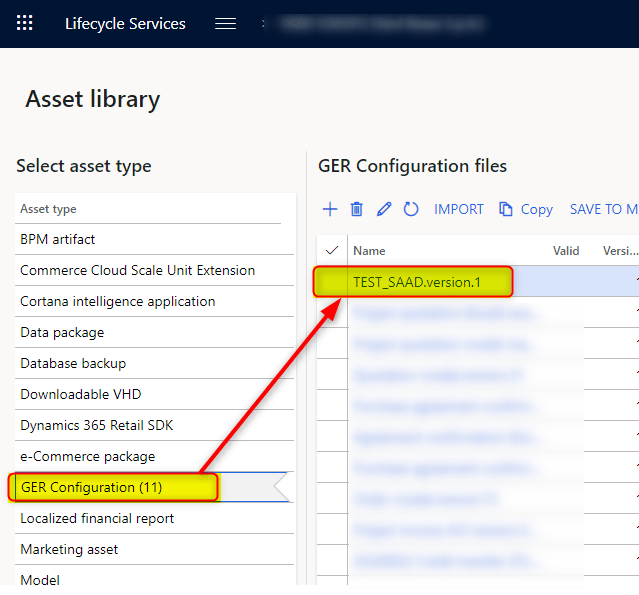
Task: Click Lifecycle Services header title
Action: (125, 23)
